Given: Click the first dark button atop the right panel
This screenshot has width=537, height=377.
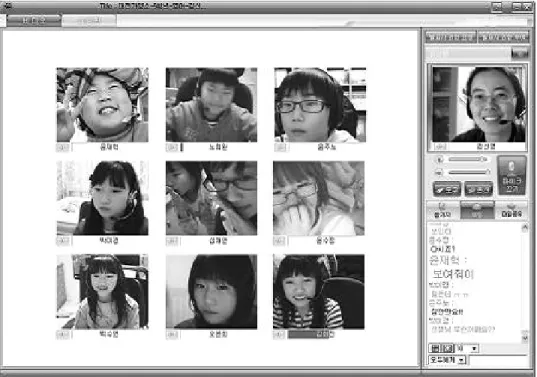Looking at the screenshot, I should pos(451,37).
